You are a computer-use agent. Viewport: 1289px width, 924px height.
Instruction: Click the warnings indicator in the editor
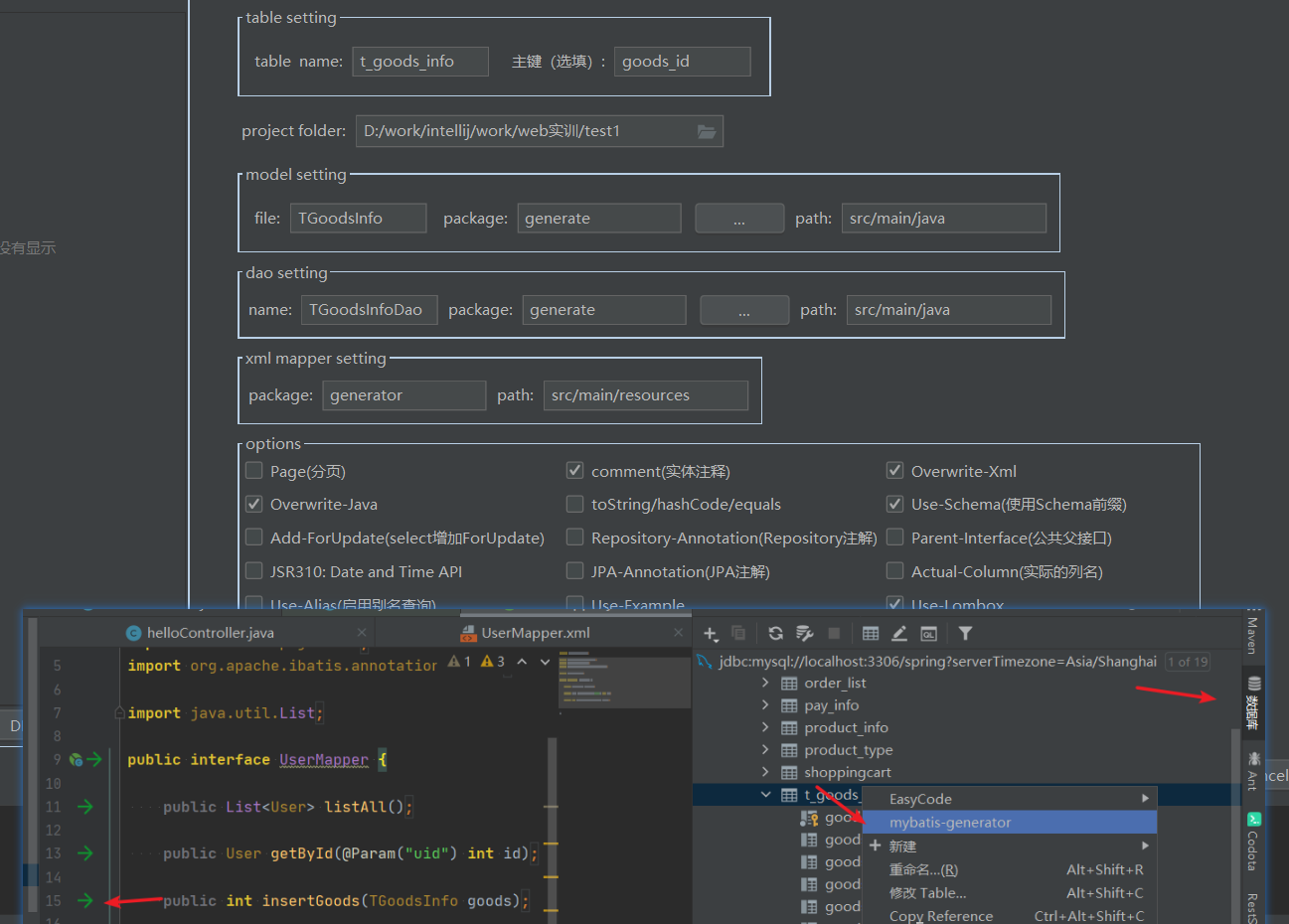477,661
